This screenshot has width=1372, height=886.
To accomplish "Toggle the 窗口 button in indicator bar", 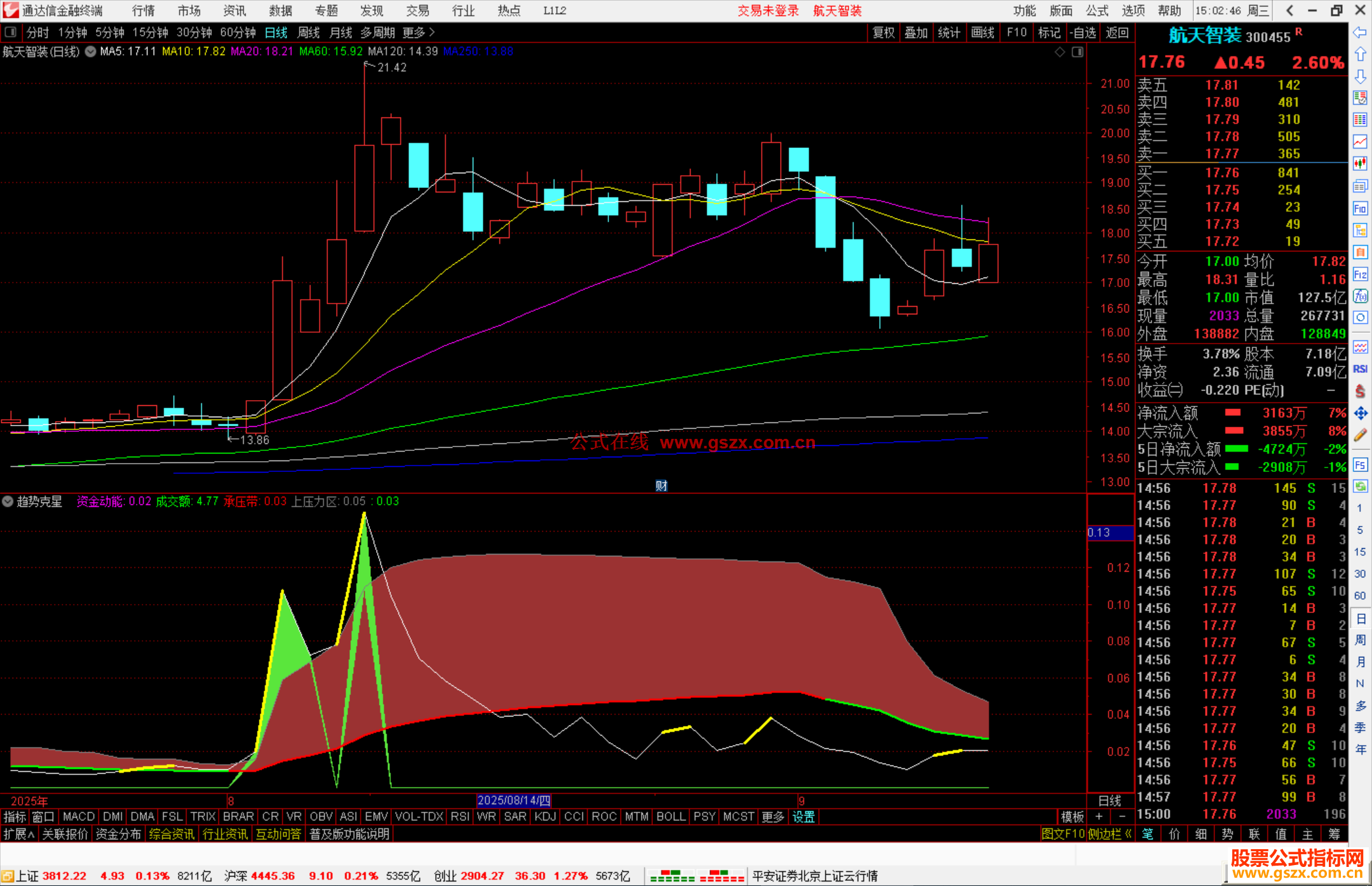I will point(43,817).
